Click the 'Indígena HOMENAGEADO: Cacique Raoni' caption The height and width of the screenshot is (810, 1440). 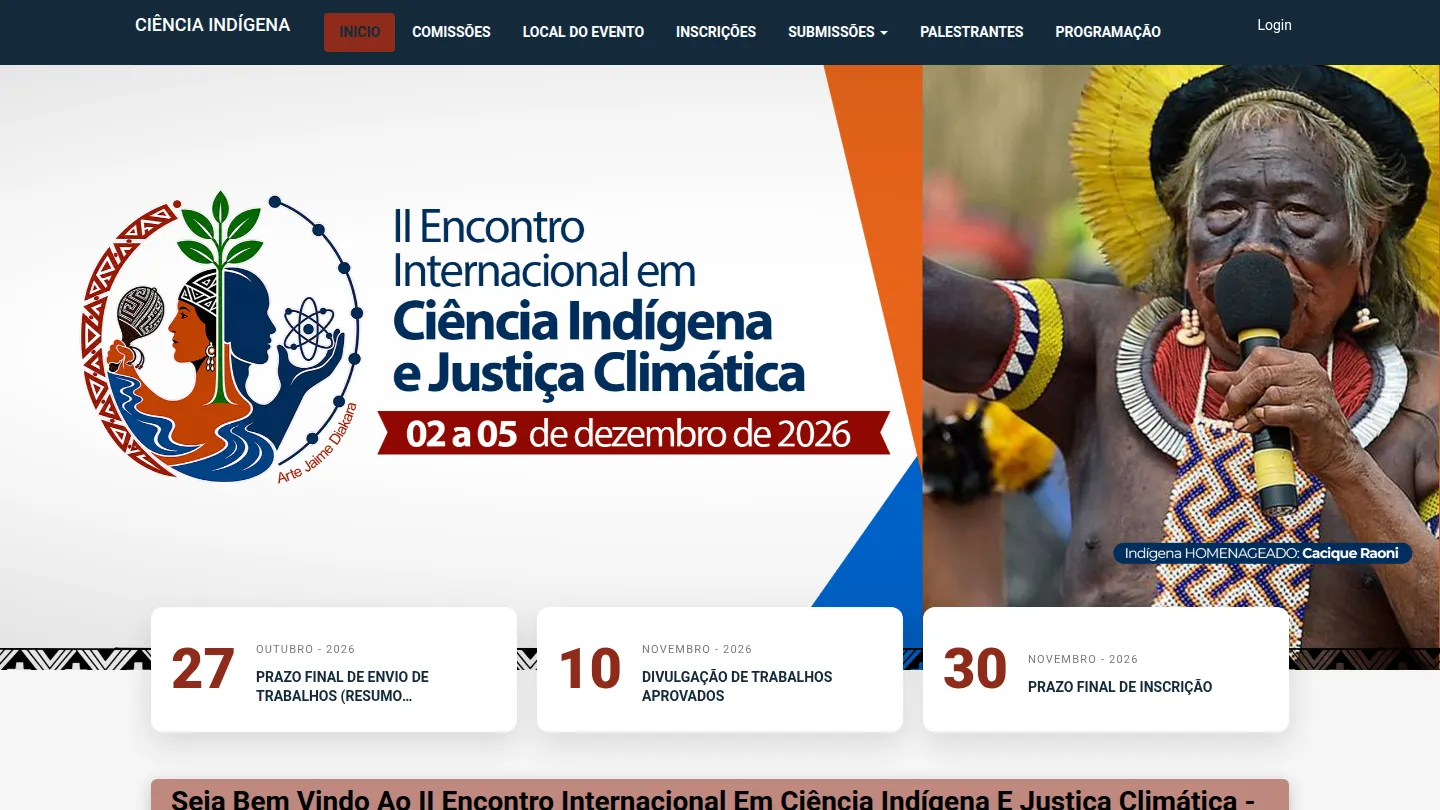[1262, 553]
